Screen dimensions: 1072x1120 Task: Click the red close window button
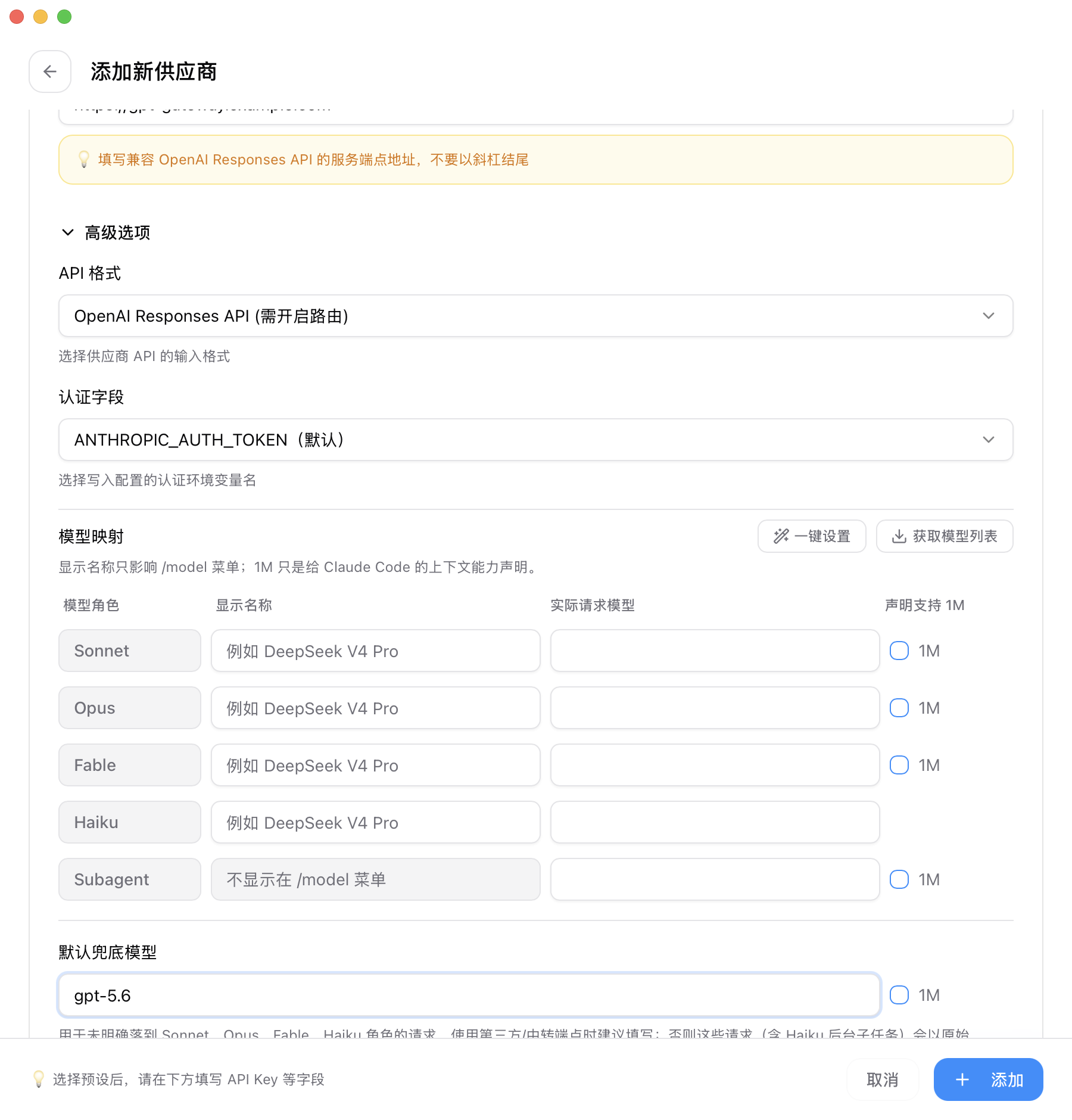pos(17,17)
